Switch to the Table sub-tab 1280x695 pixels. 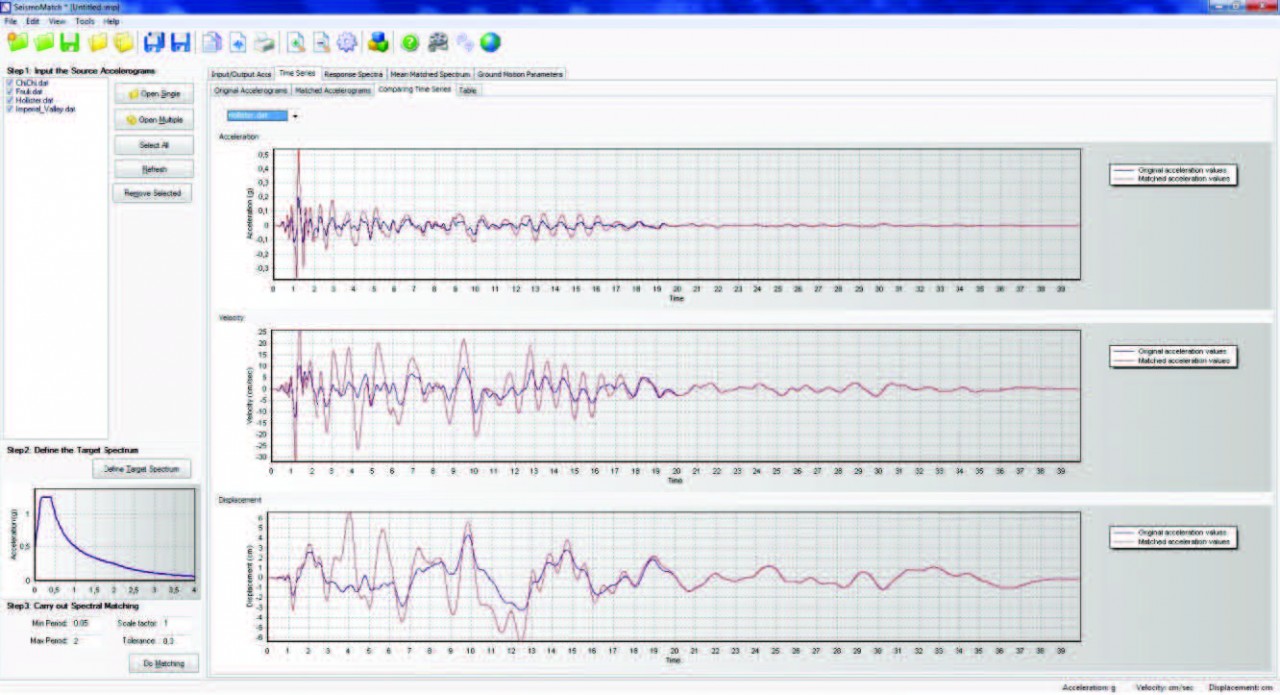(468, 90)
